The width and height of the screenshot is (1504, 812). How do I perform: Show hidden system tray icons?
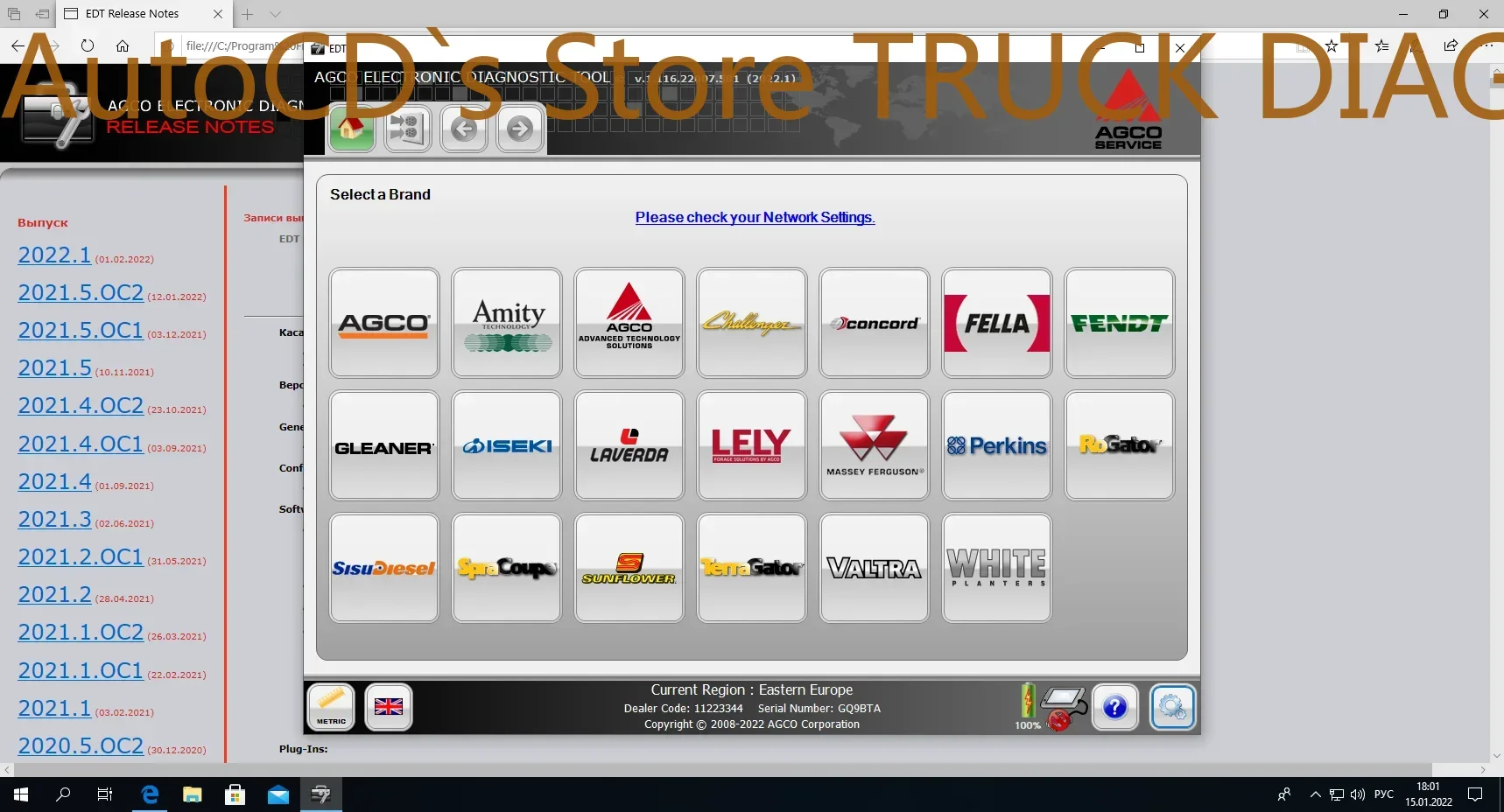point(1315,794)
